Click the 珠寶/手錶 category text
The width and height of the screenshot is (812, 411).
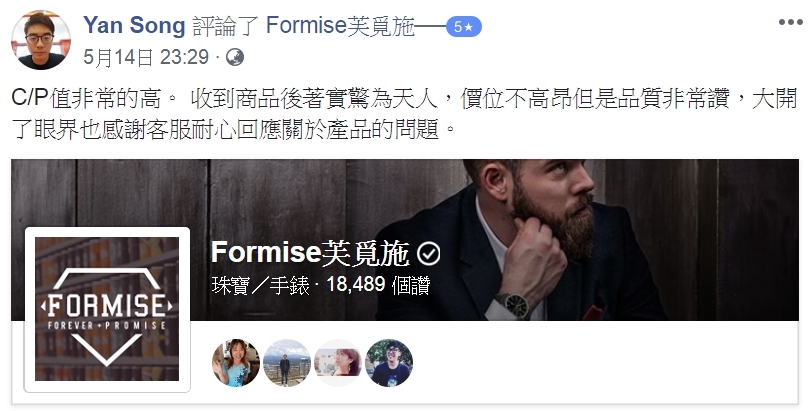coord(260,285)
